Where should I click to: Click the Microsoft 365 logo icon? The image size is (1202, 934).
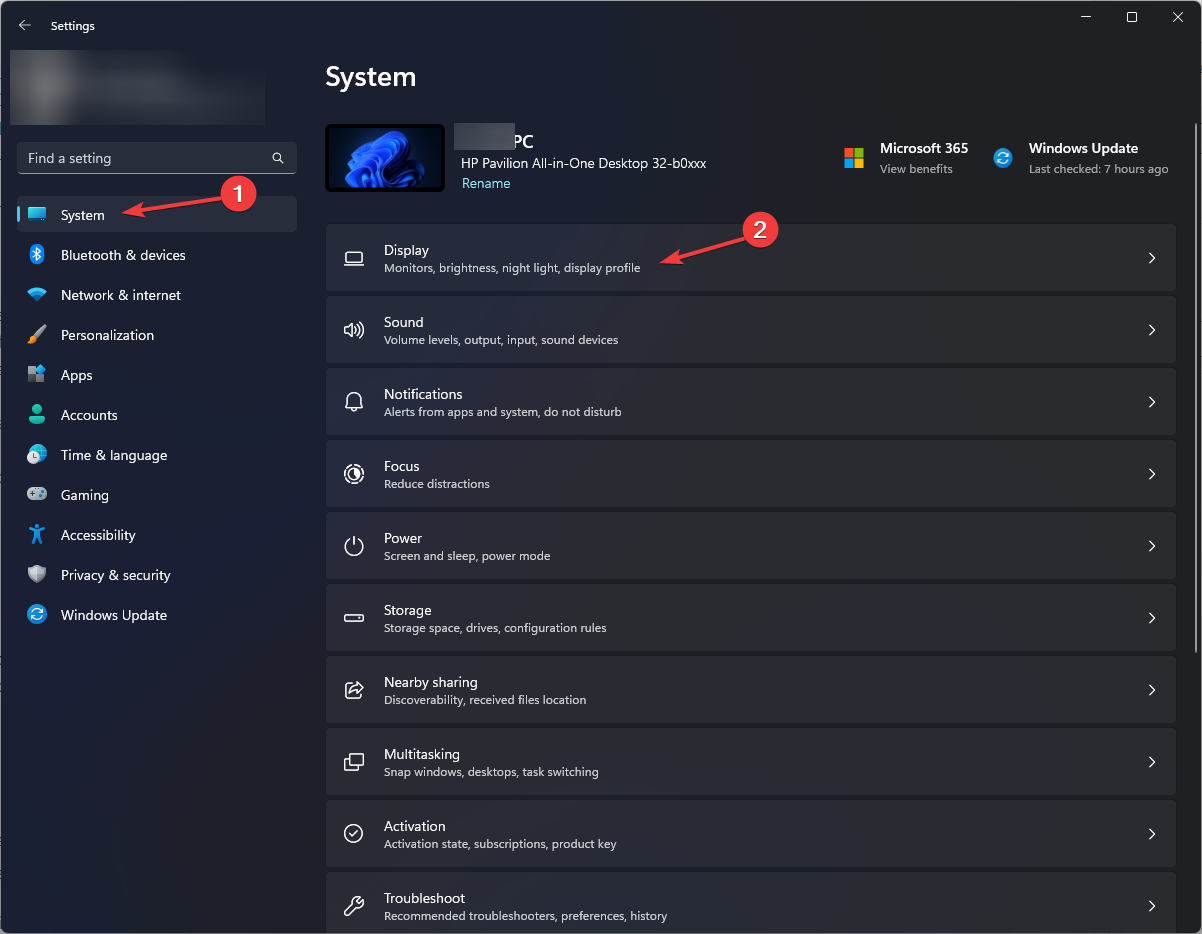point(854,158)
